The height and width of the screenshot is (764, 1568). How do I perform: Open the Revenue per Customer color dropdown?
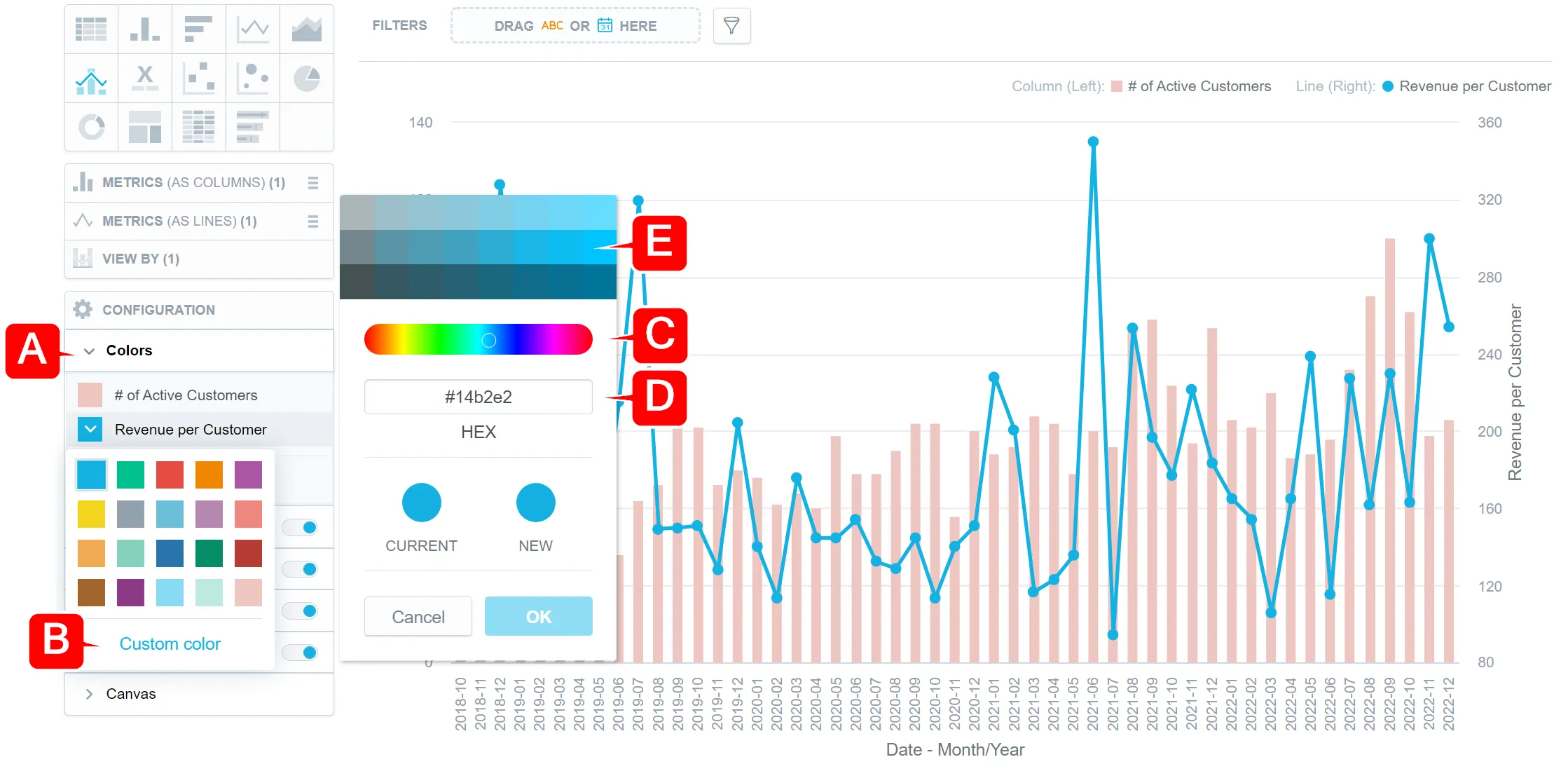pyautogui.click(x=89, y=429)
